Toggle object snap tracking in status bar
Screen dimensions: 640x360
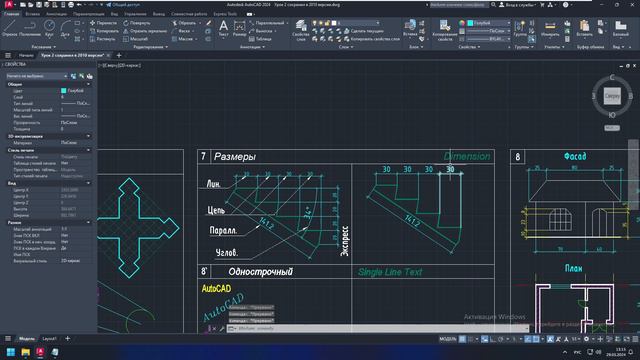click(527, 339)
